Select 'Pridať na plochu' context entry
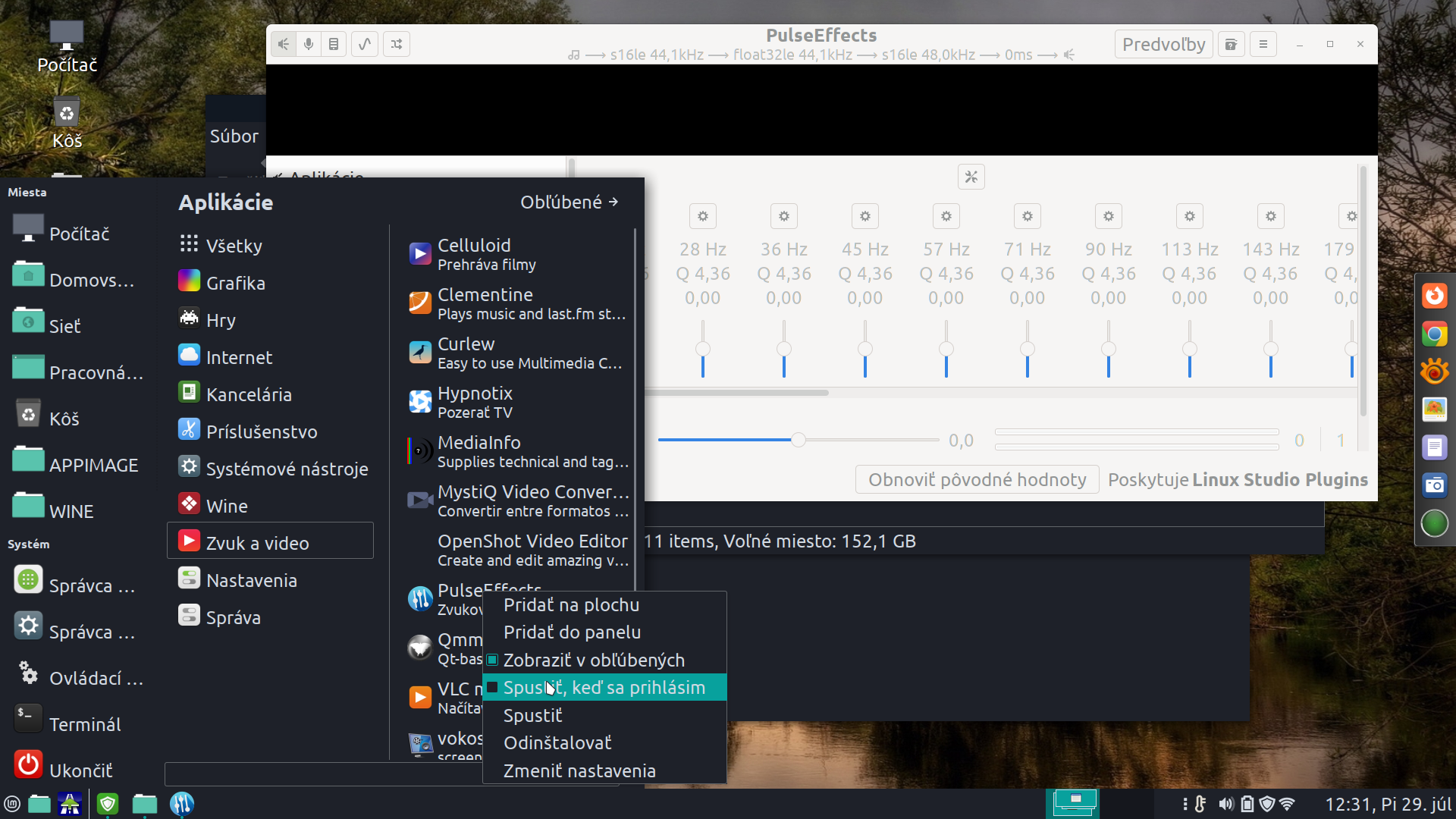 (571, 605)
